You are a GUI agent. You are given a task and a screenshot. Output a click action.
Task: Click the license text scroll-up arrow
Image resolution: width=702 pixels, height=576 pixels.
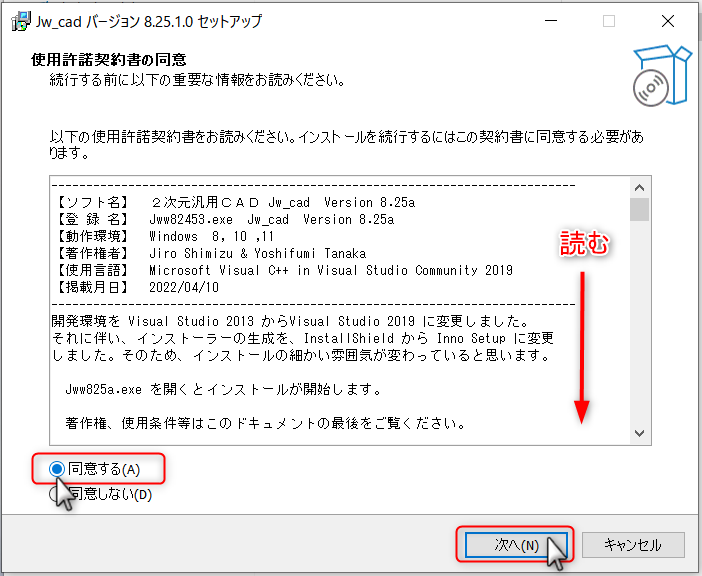click(639, 188)
